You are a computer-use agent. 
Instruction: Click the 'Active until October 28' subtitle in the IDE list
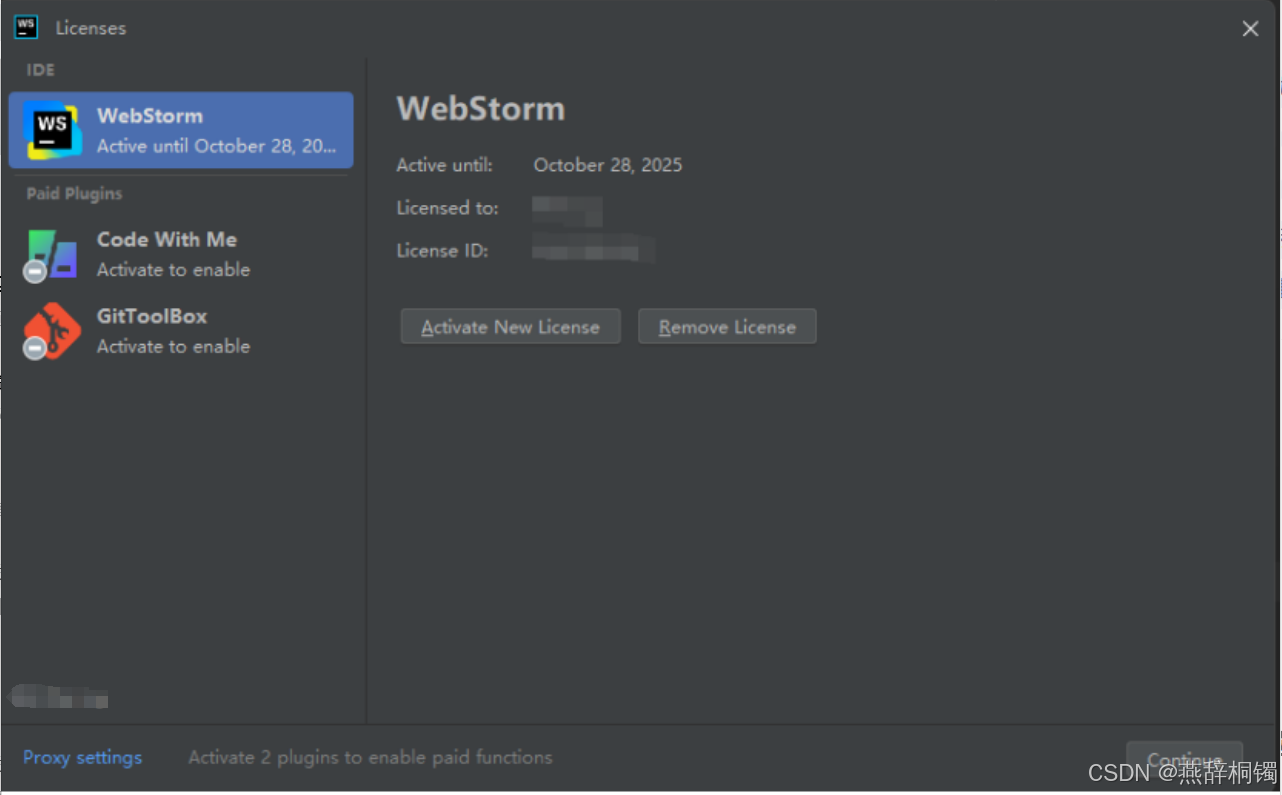(x=217, y=146)
